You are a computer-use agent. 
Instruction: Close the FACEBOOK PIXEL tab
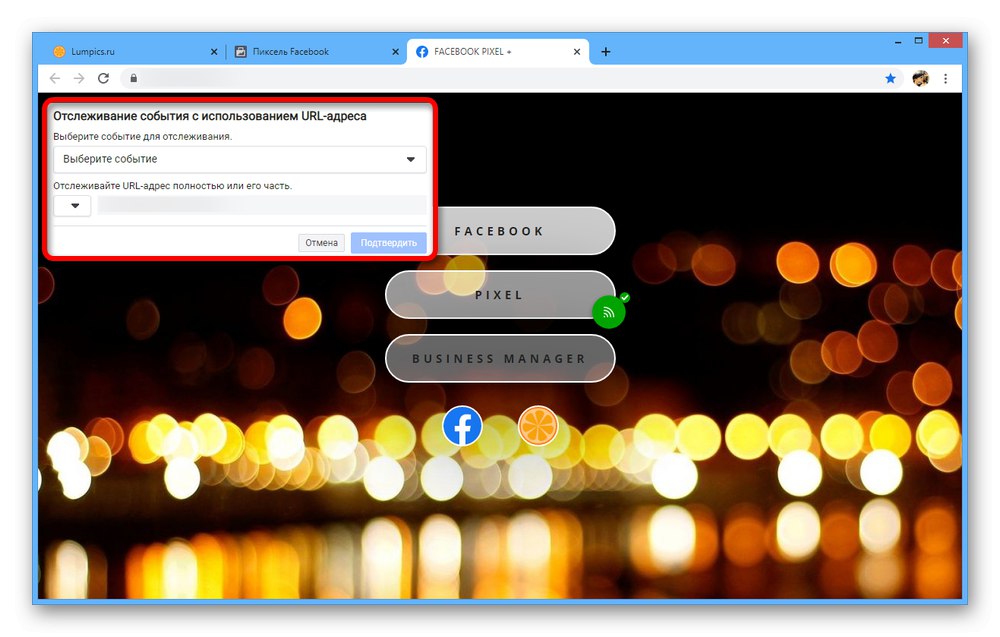coord(577,52)
